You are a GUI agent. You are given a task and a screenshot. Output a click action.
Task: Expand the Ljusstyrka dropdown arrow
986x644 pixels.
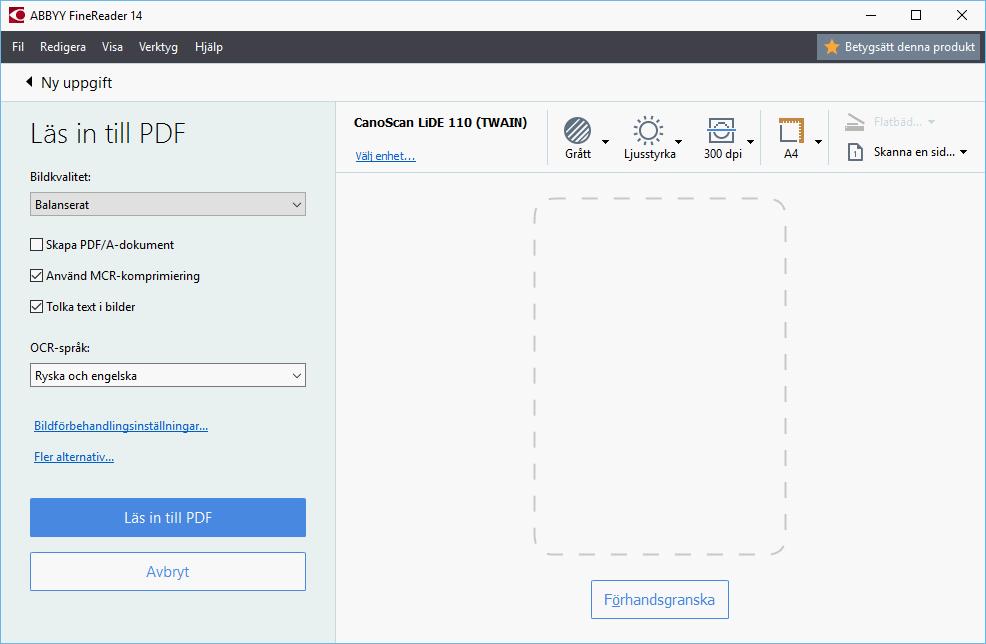679,142
